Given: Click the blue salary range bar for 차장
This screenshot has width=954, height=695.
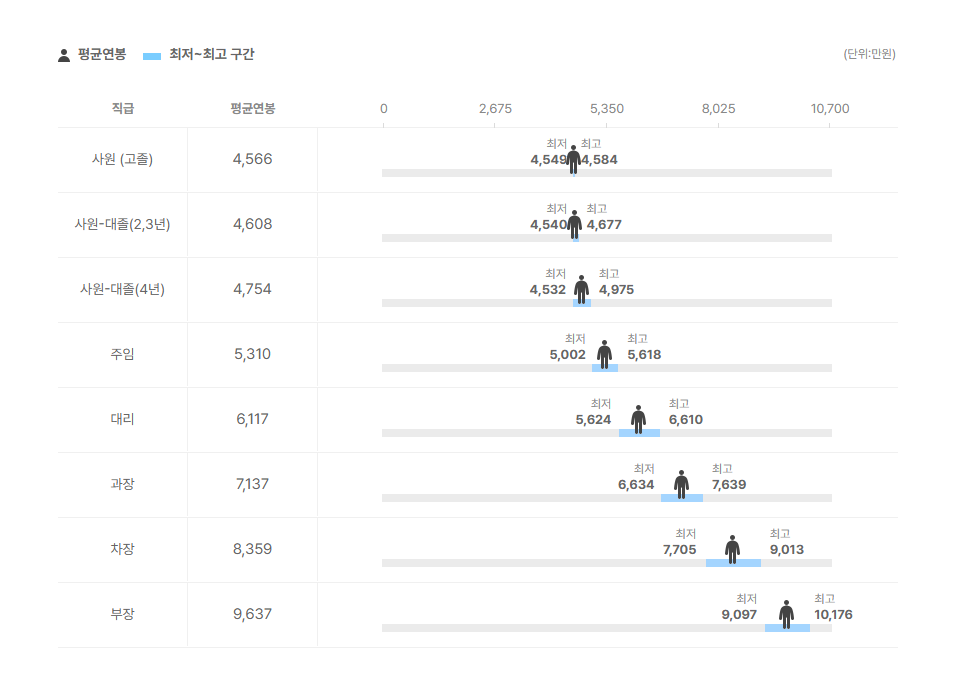Looking at the screenshot, I should [733, 563].
